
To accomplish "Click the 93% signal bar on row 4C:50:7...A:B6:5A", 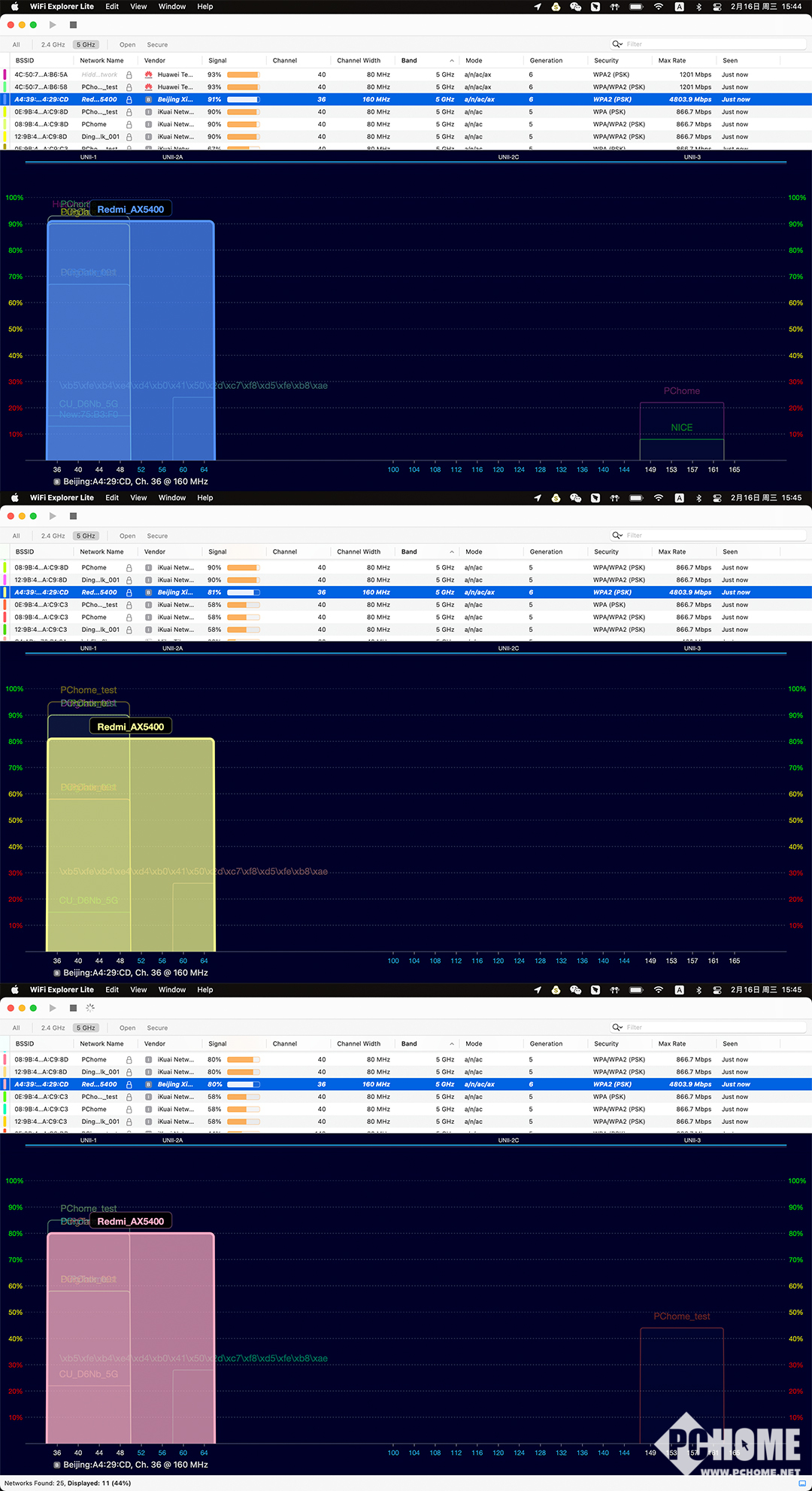I will point(244,74).
